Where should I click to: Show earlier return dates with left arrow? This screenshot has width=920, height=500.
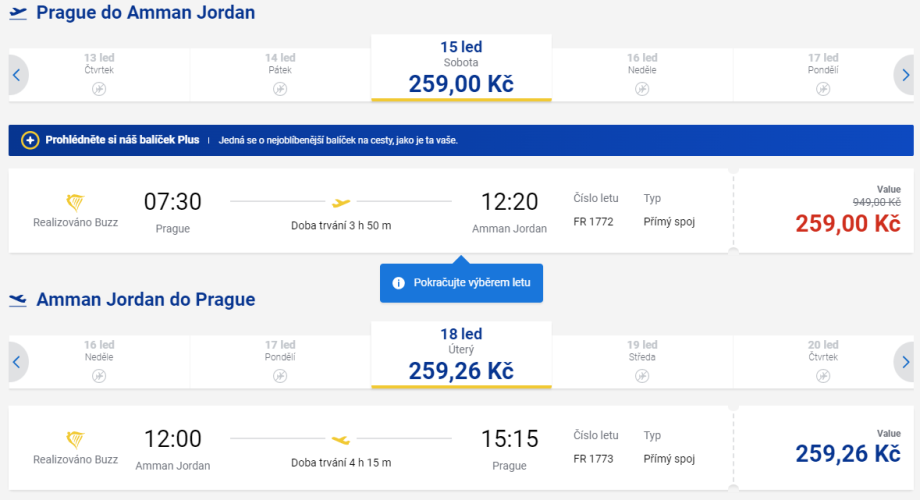[18, 361]
